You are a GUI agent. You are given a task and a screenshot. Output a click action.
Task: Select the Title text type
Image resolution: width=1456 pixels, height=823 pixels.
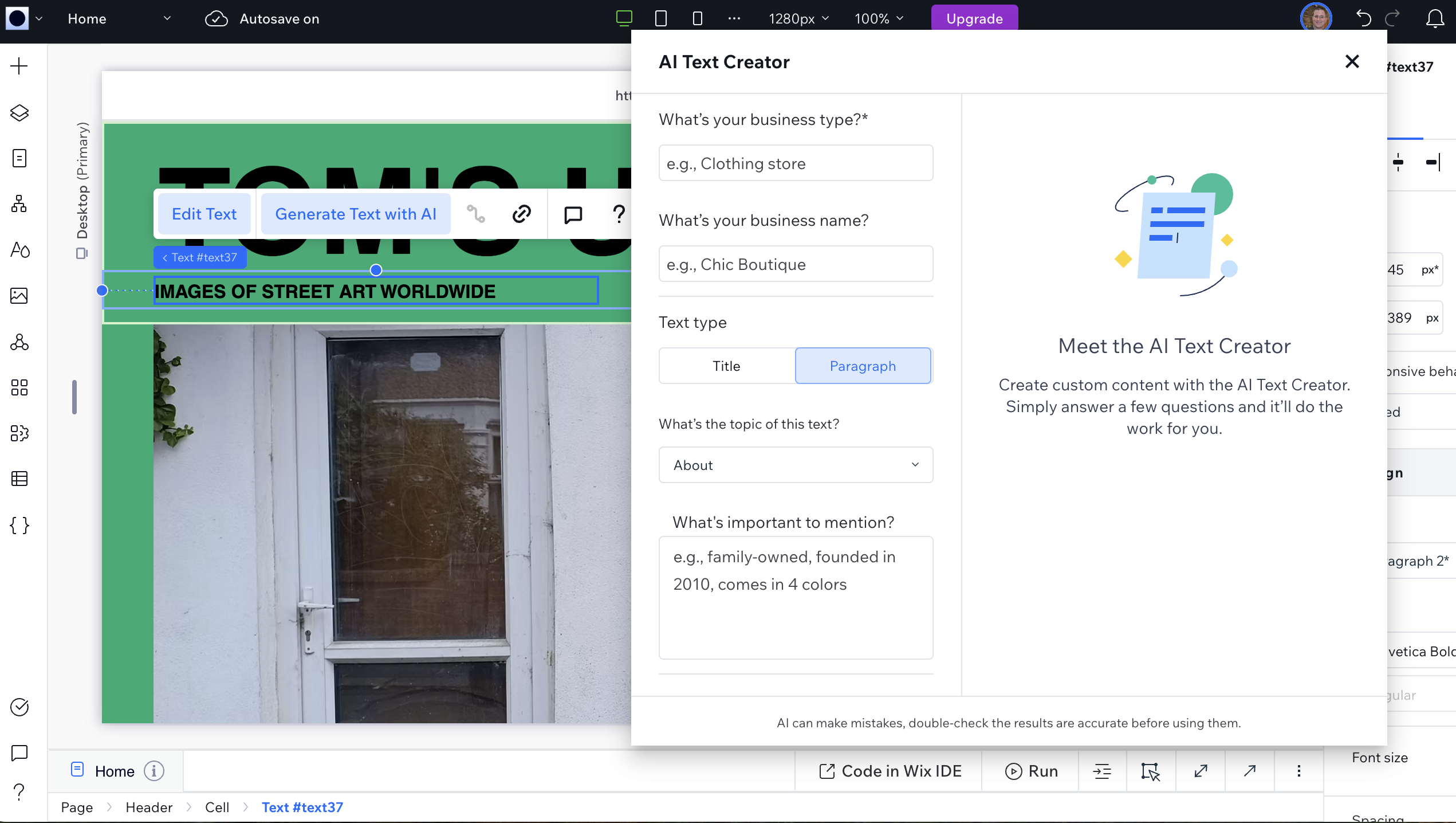coord(726,366)
